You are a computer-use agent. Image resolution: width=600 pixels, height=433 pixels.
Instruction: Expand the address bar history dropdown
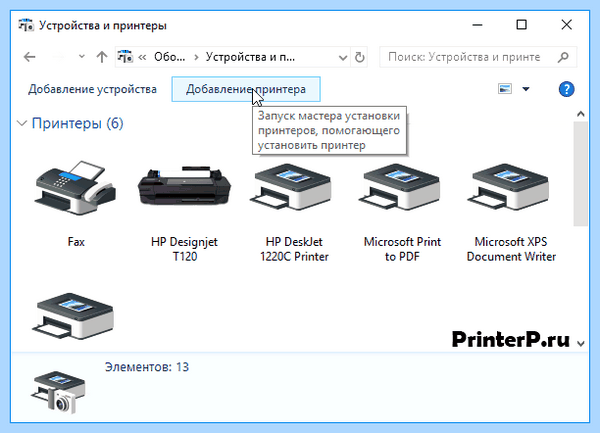coord(343,58)
